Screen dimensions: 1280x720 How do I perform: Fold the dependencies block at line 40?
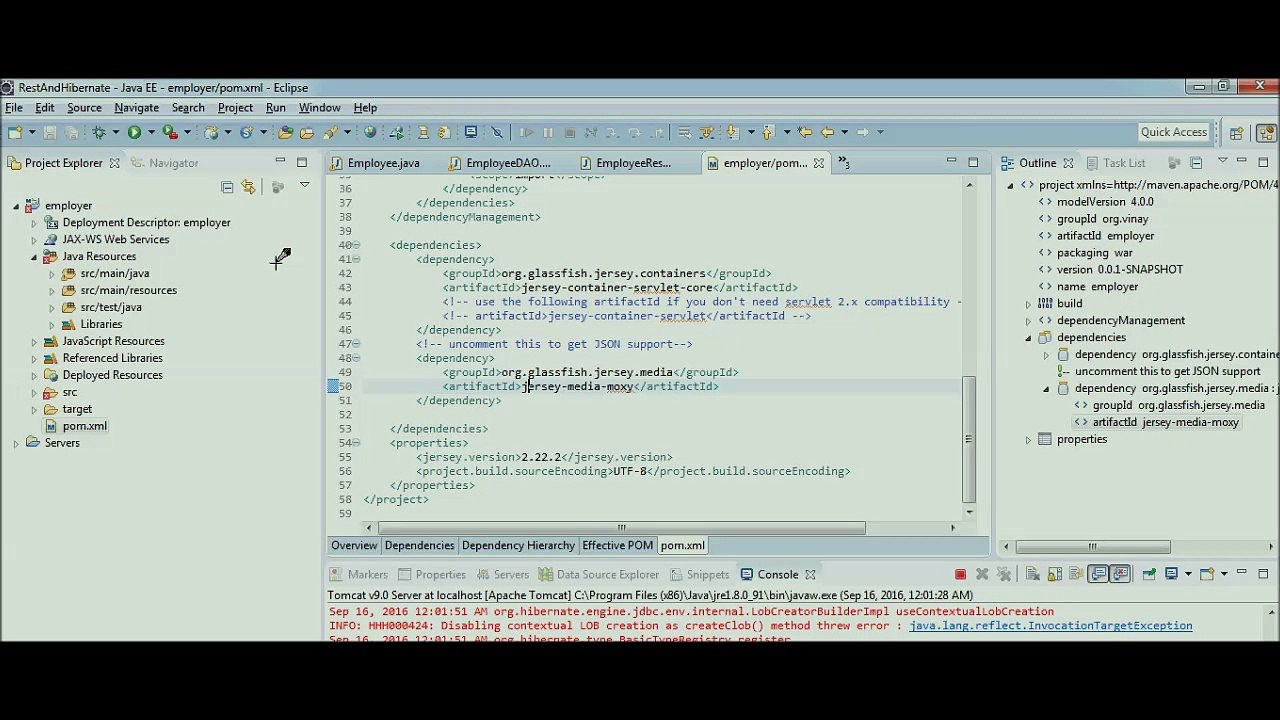pyautogui.click(x=355, y=245)
